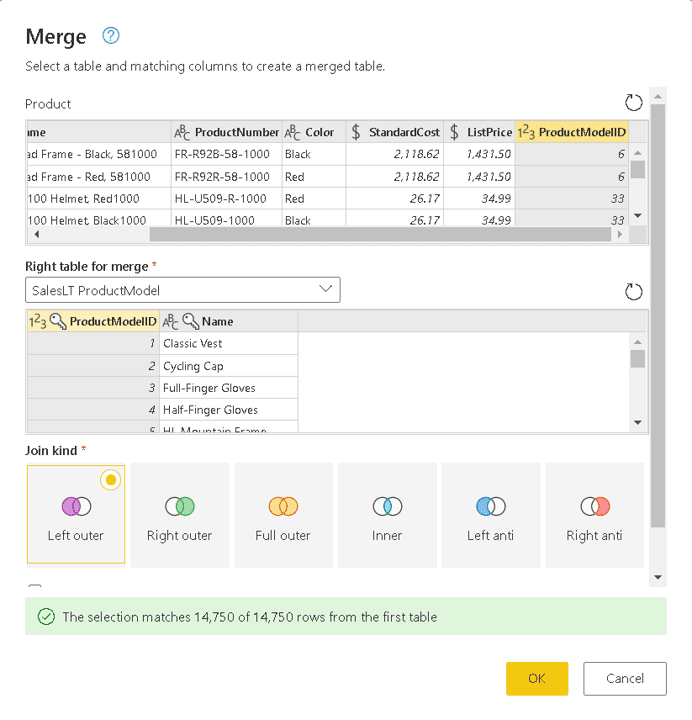Click the Left anti Venn diagram icon

491,507
